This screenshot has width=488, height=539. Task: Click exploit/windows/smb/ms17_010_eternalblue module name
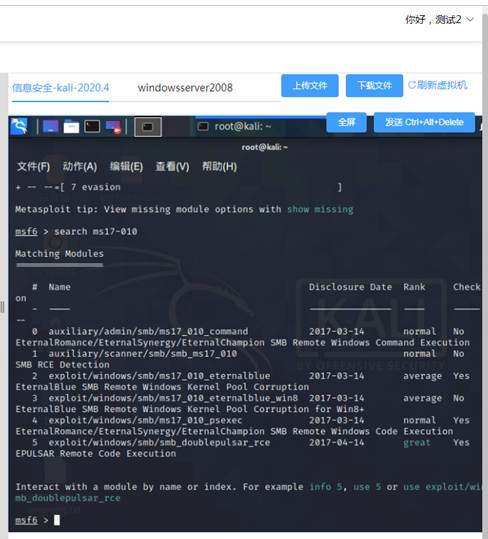(159, 376)
